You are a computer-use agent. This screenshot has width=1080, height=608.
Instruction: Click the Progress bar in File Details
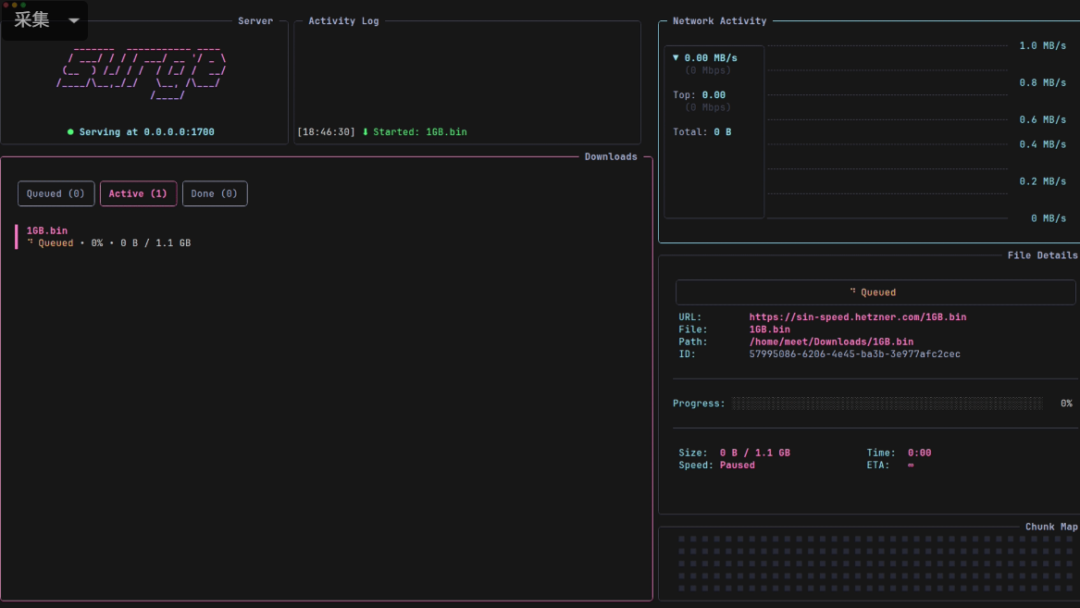click(x=887, y=403)
